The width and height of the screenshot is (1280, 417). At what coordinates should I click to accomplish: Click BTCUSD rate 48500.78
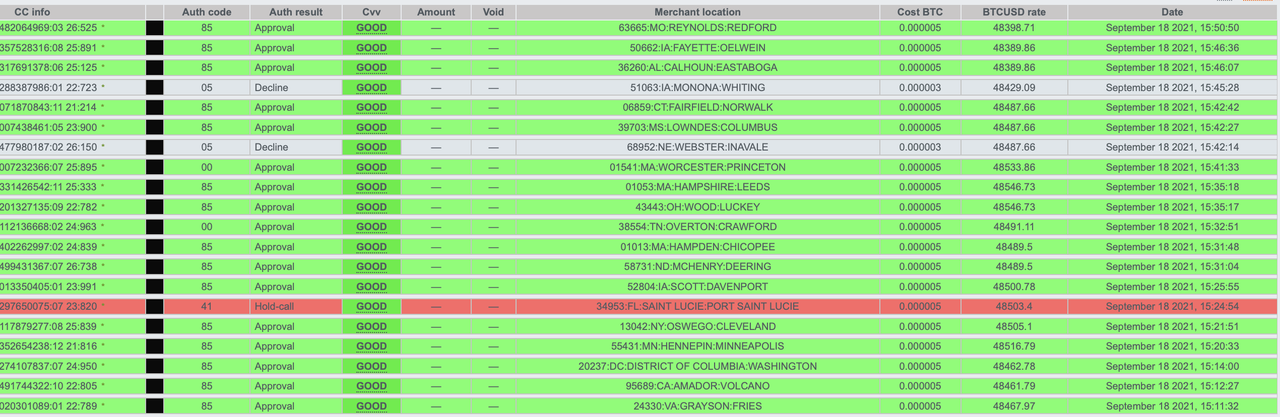1013,287
